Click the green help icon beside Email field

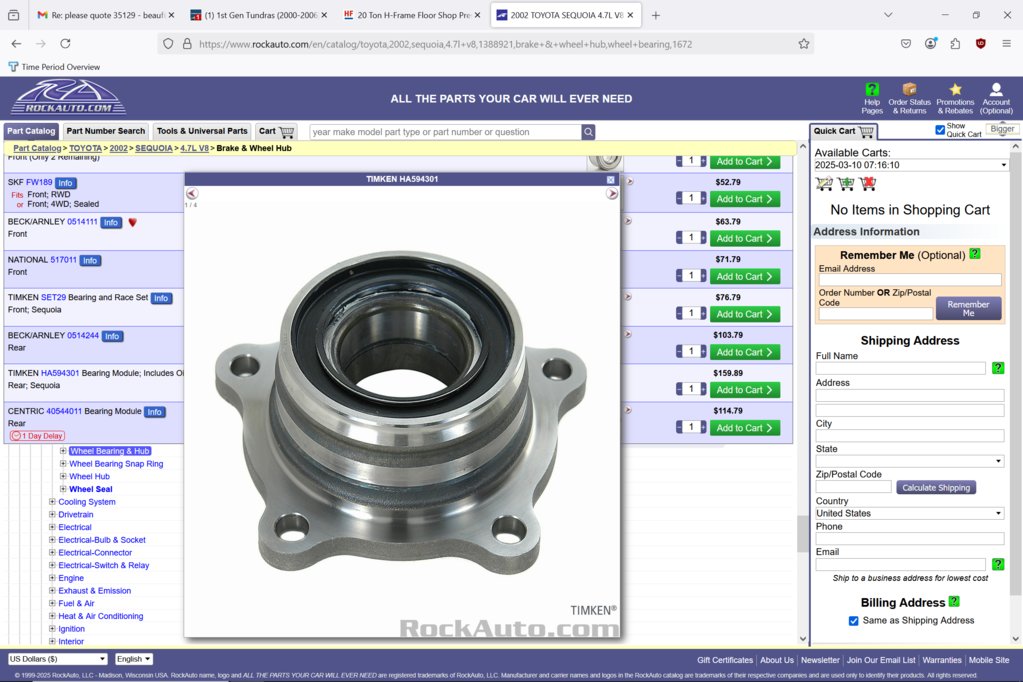(x=998, y=564)
